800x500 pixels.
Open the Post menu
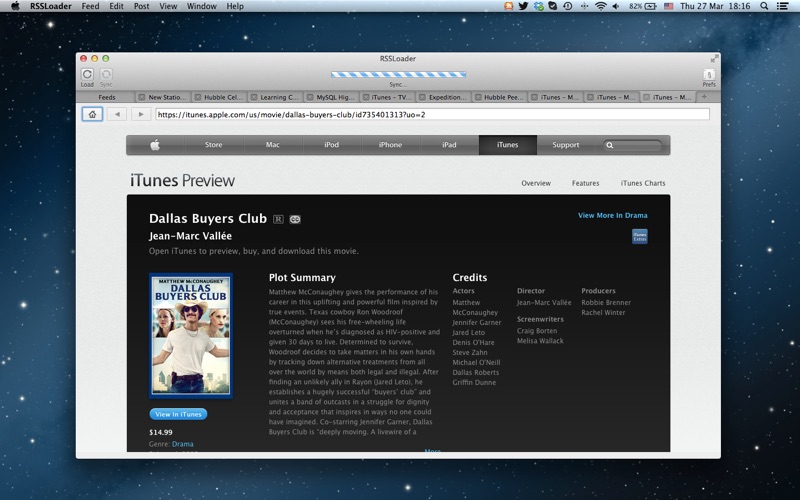click(141, 6)
